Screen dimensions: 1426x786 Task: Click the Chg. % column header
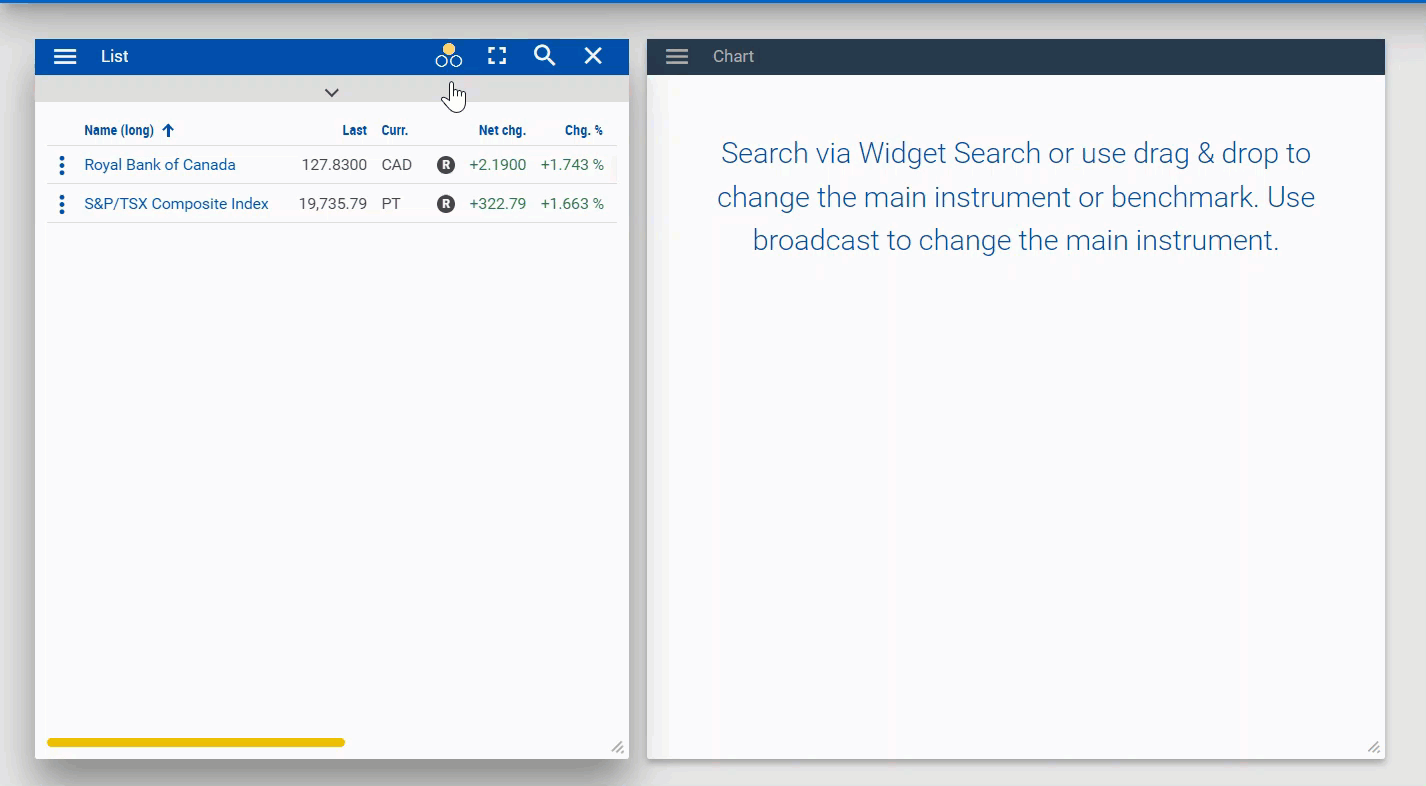[584, 130]
